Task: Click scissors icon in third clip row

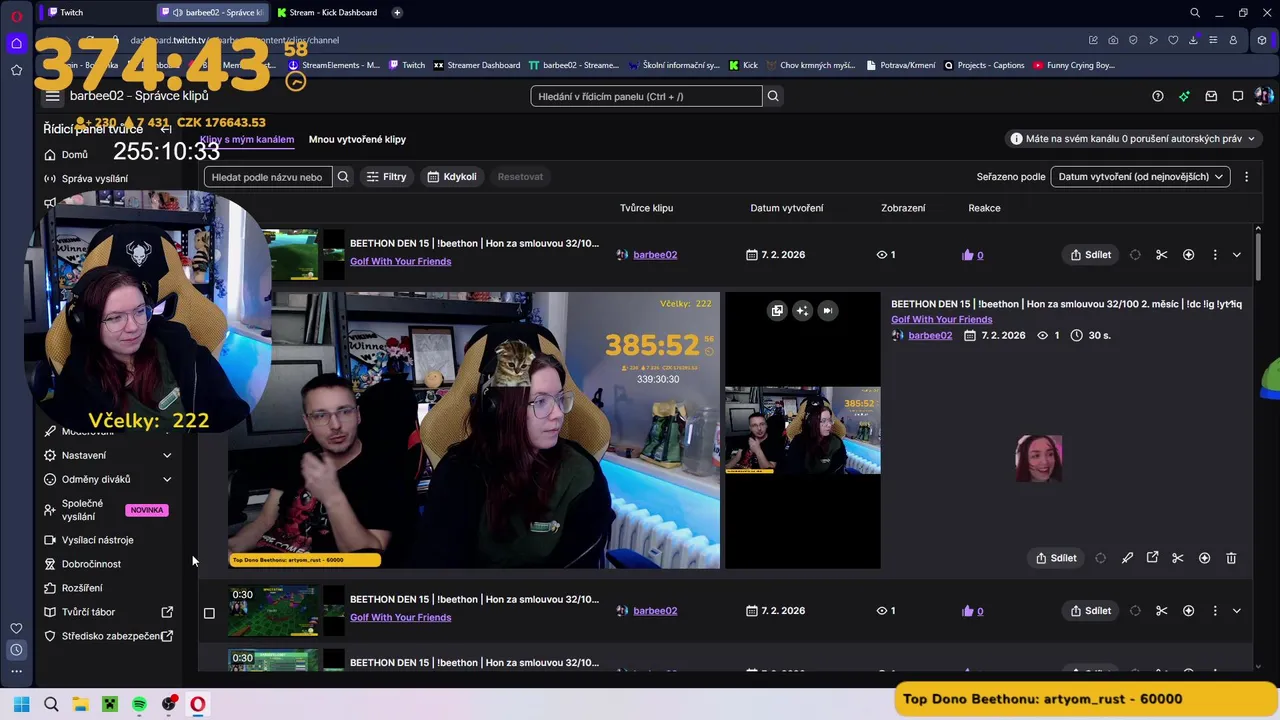Action: point(1162,611)
